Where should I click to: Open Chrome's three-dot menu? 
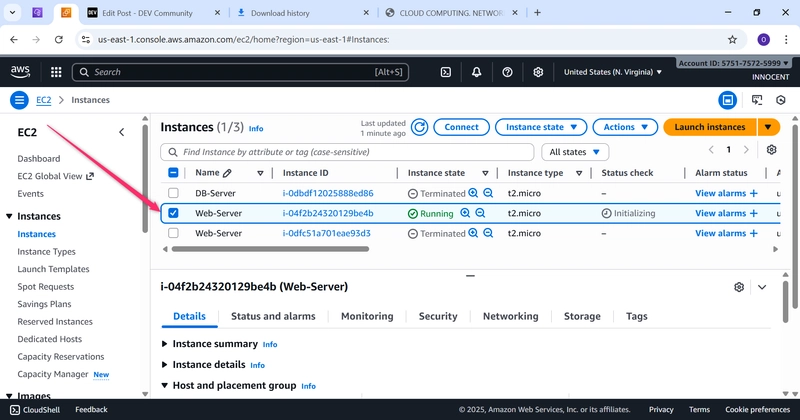click(x=786, y=39)
